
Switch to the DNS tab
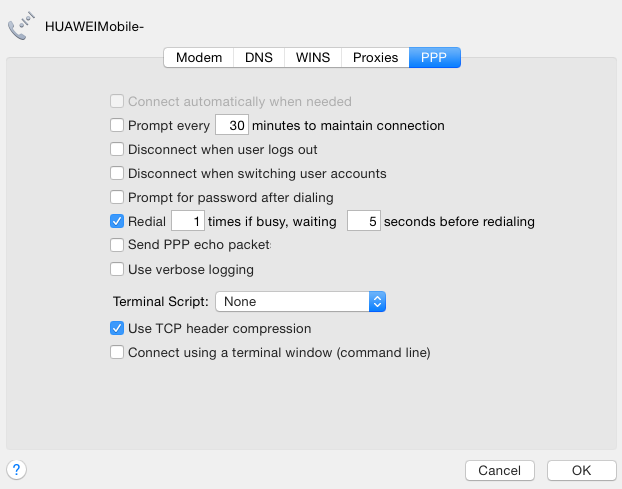coord(259,57)
